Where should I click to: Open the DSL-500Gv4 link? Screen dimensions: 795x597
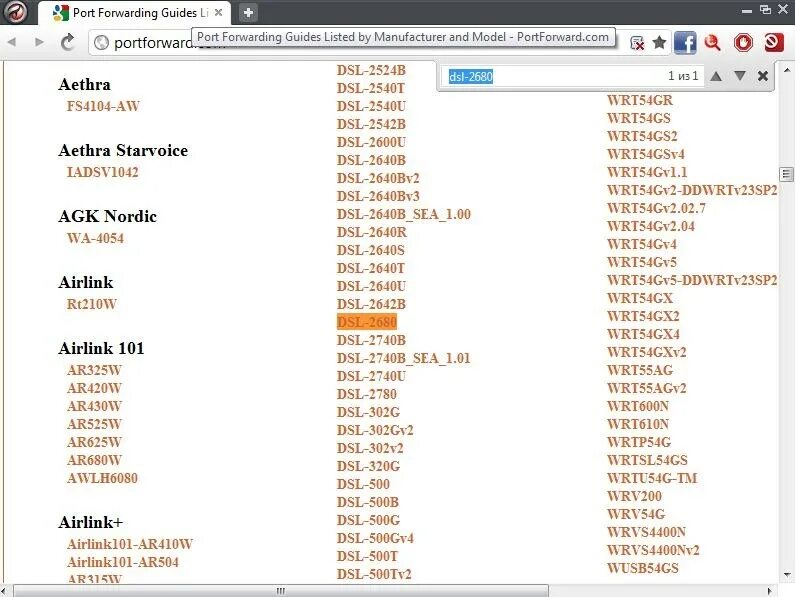375,538
